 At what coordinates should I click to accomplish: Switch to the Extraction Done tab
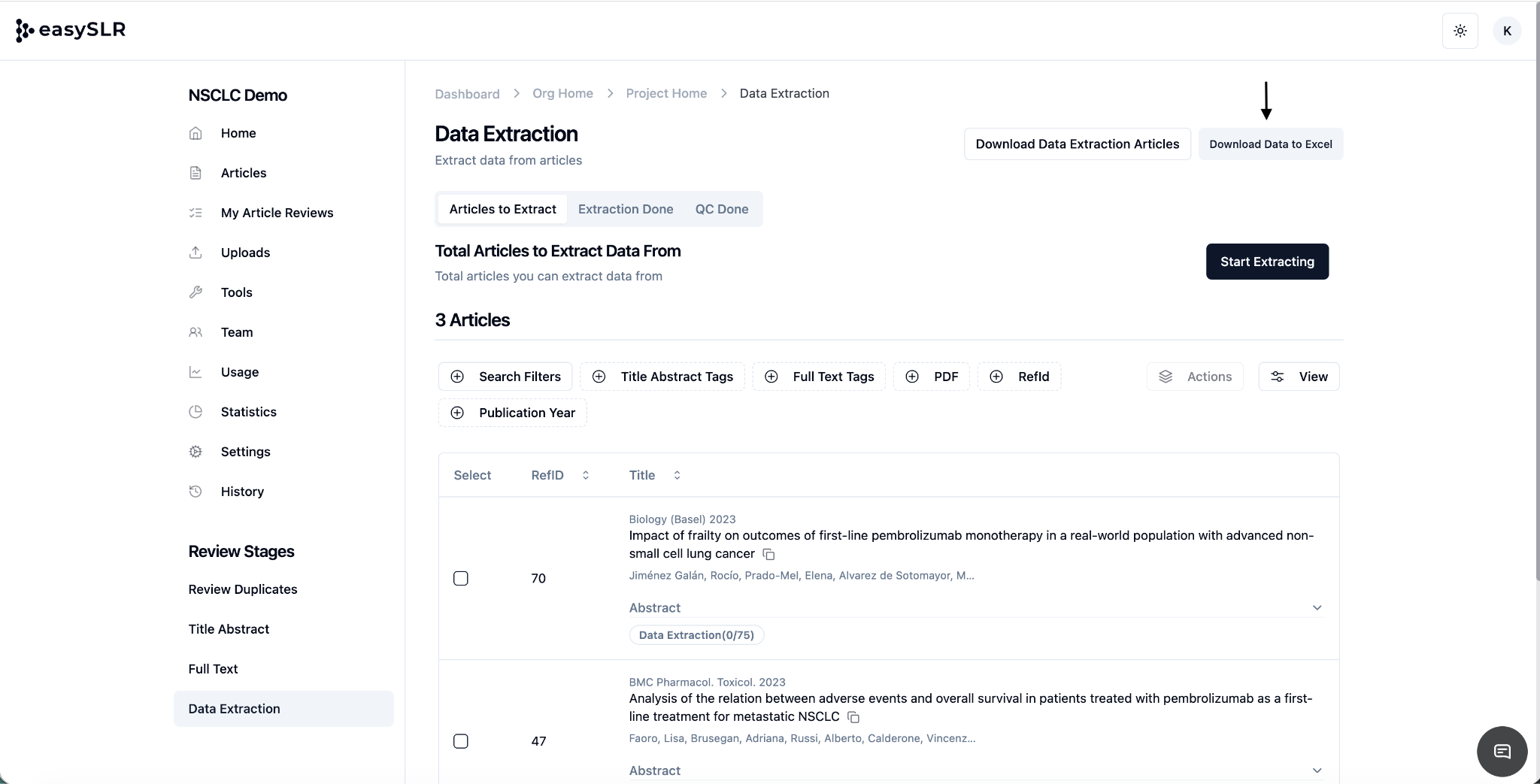[625, 209]
